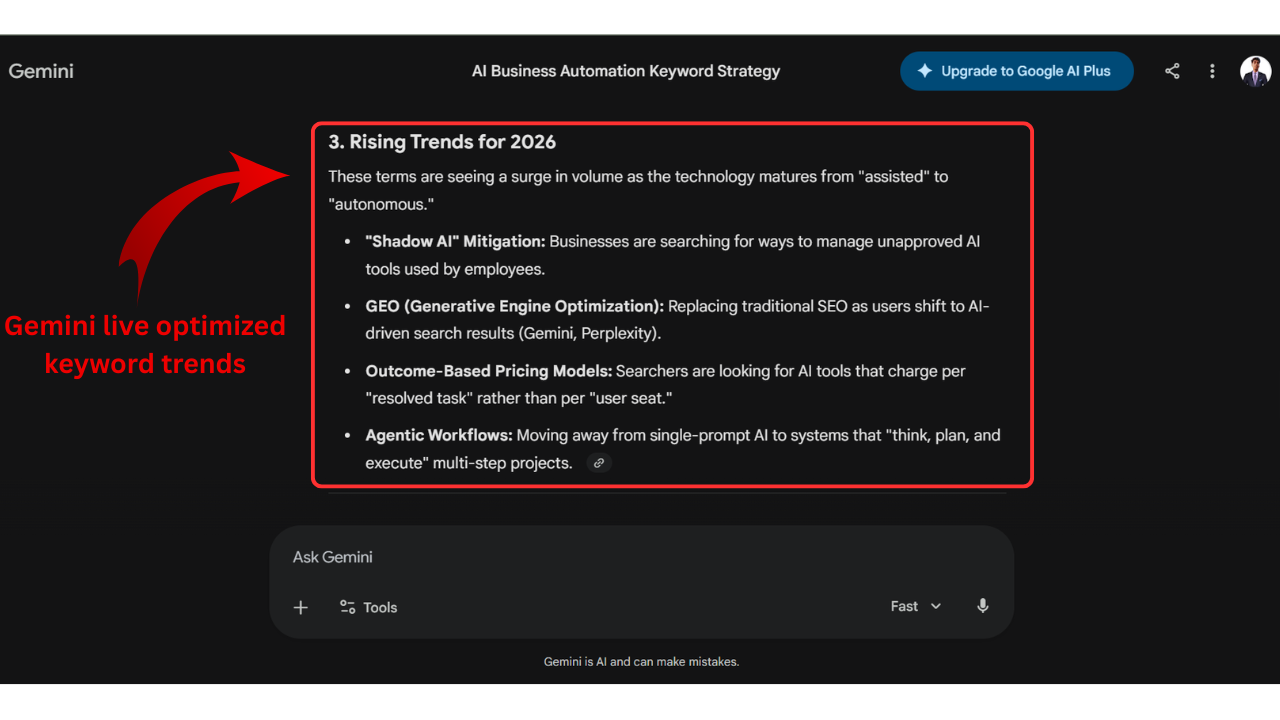Focus the Ask Gemini input field
1280x720 pixels.
coord(641,557)
